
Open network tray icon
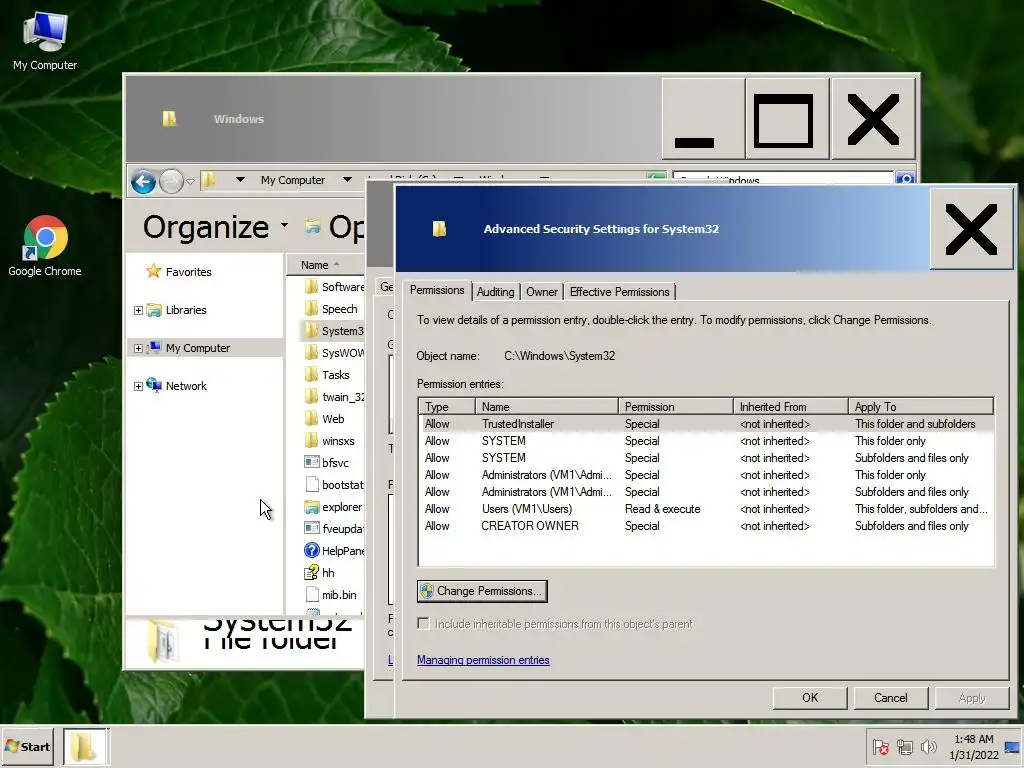click(905, 746)
